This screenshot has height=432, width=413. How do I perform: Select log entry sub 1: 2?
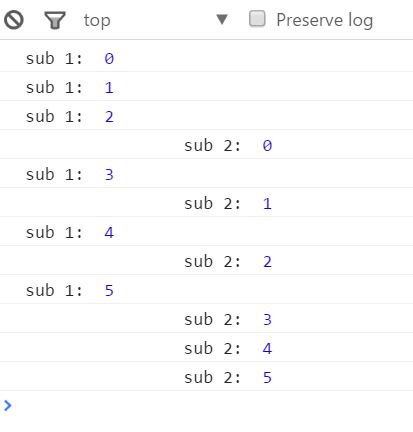tap(206, 116)
